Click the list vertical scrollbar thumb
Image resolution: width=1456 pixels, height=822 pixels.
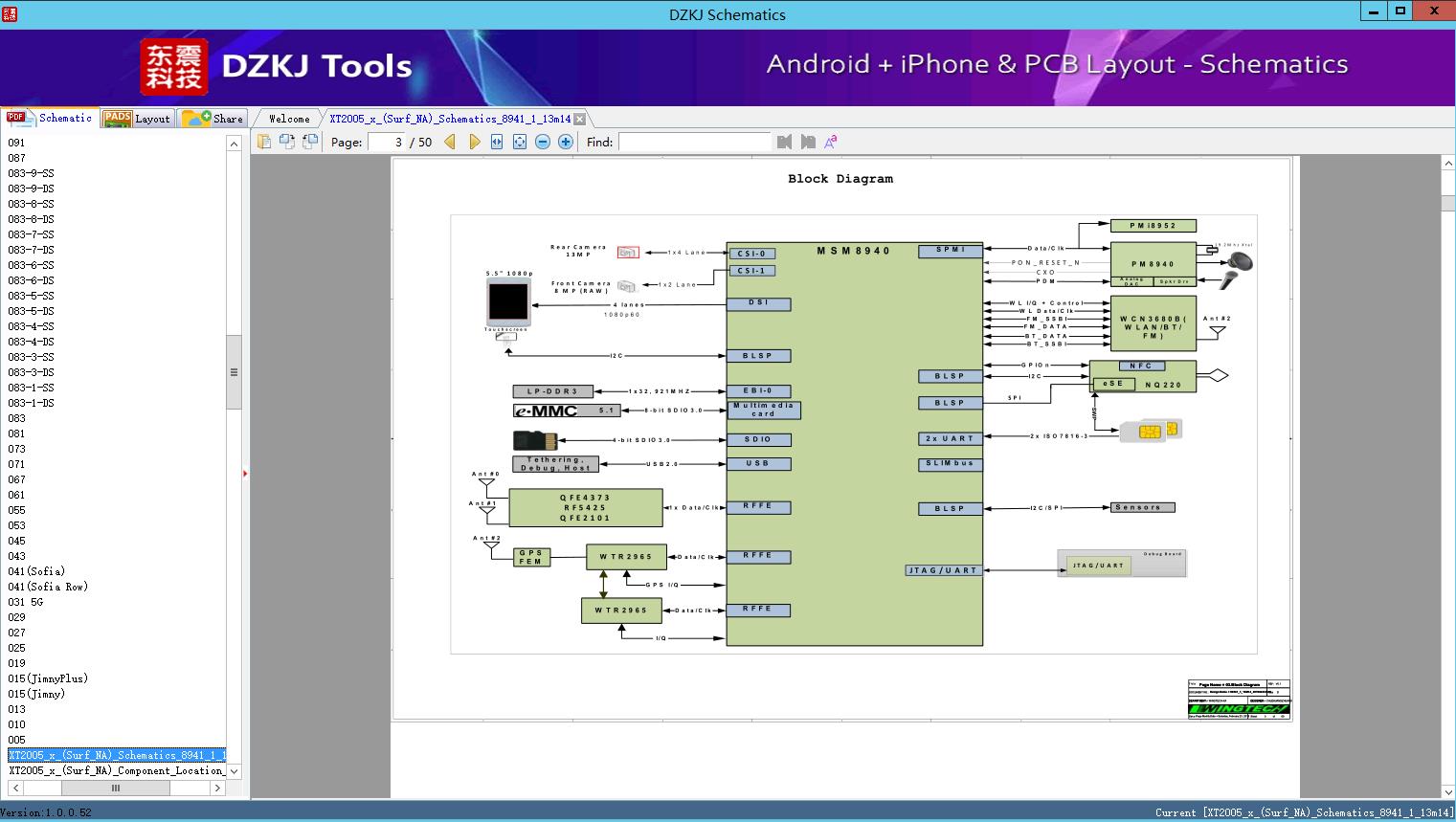(x=234, y=372)
